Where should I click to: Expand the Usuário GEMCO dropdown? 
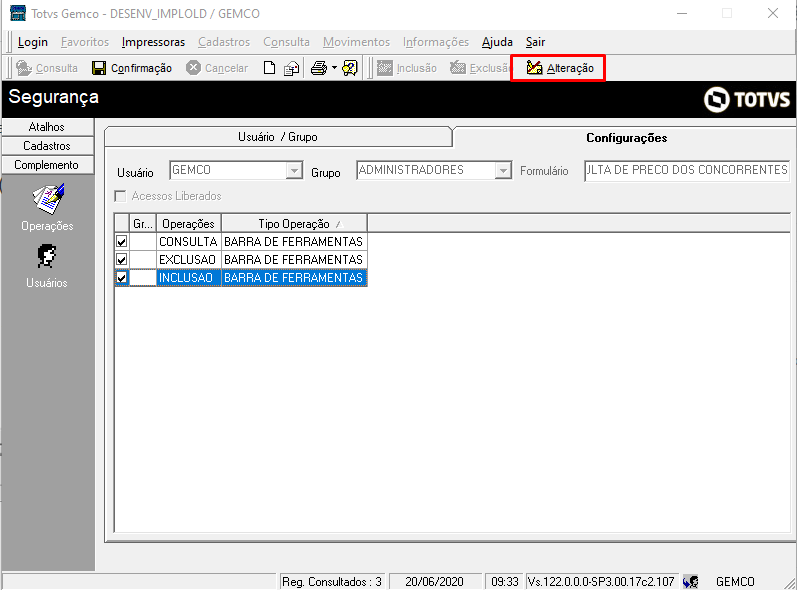(x=294, y=170)
